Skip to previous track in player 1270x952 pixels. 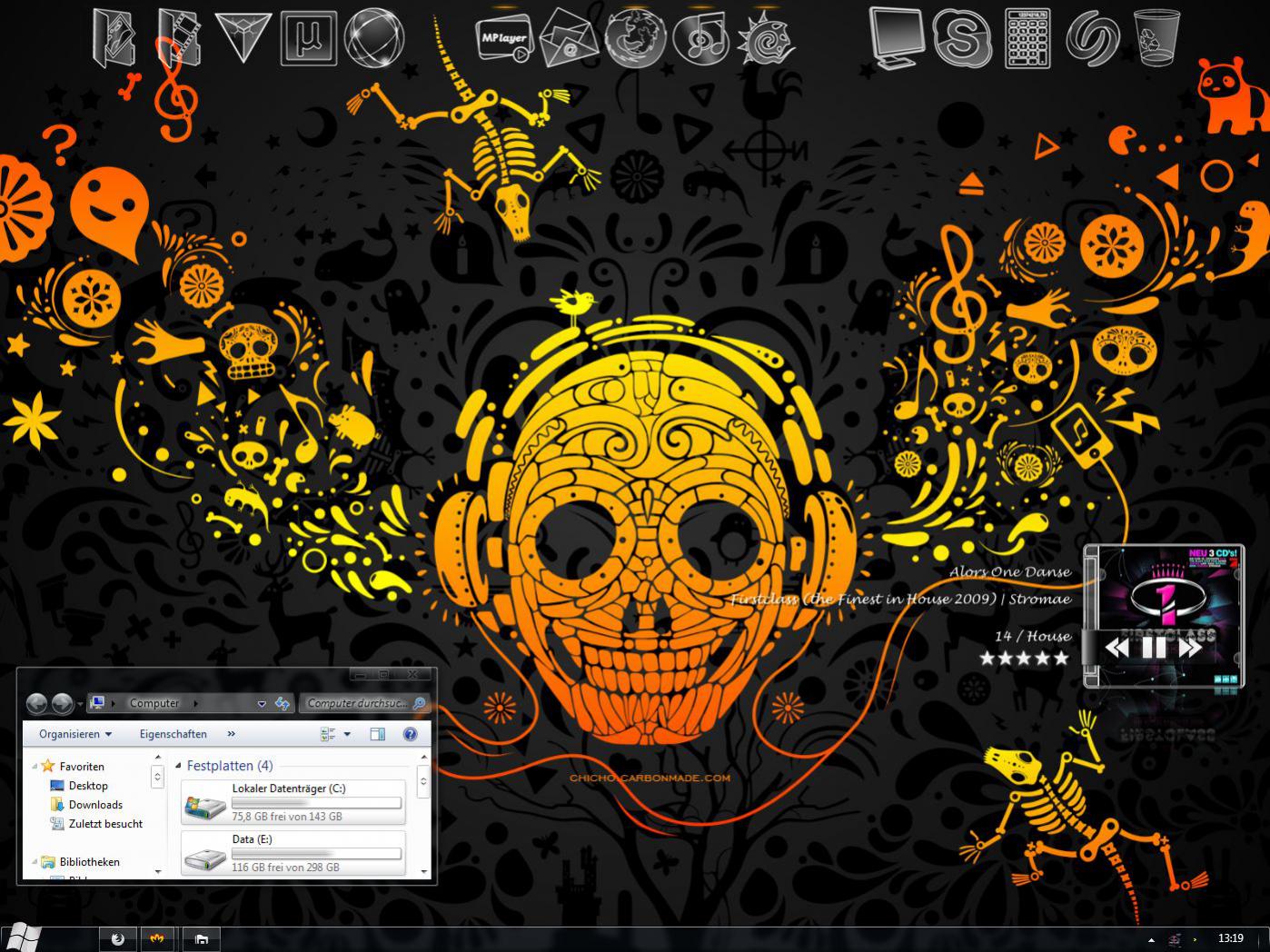(1116, 647)
